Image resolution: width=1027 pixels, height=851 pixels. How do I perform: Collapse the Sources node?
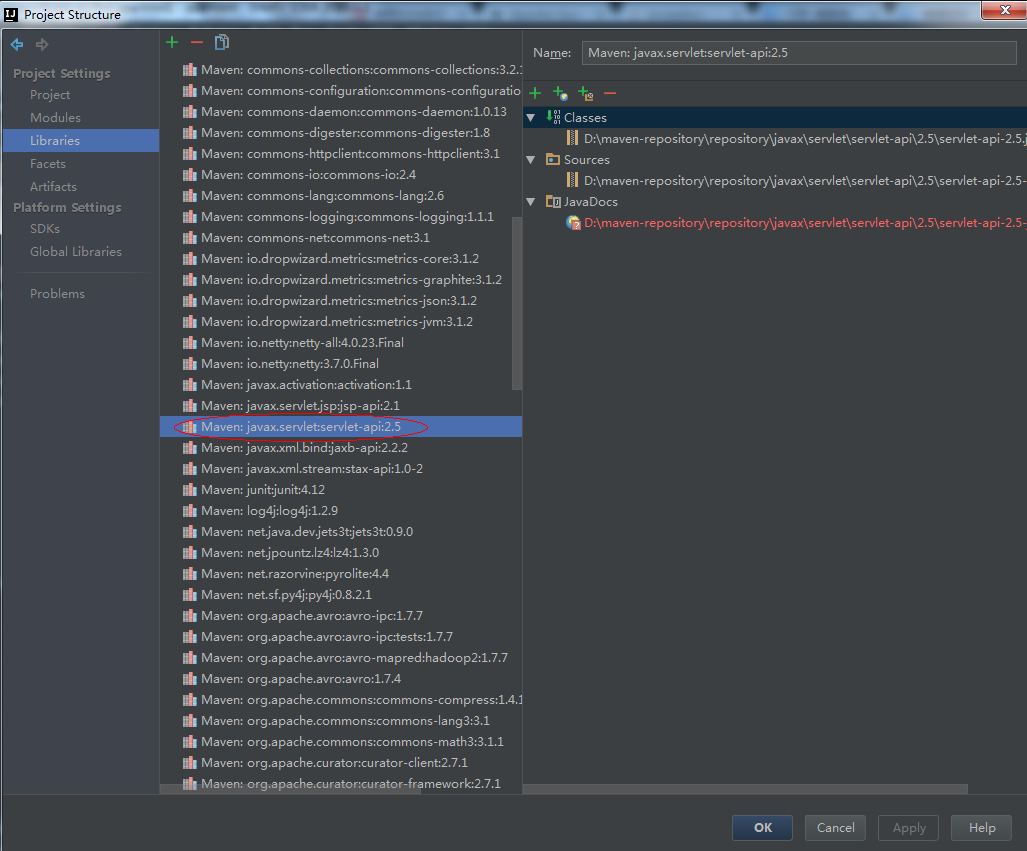[x=531, y=160]
